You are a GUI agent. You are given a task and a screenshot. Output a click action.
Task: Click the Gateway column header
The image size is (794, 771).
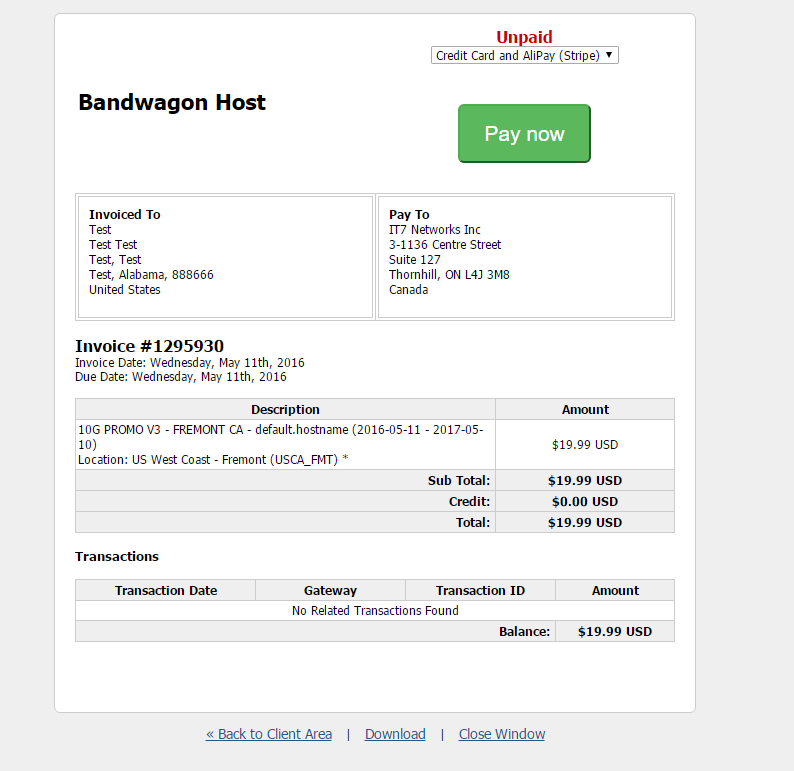coord(330,590)
